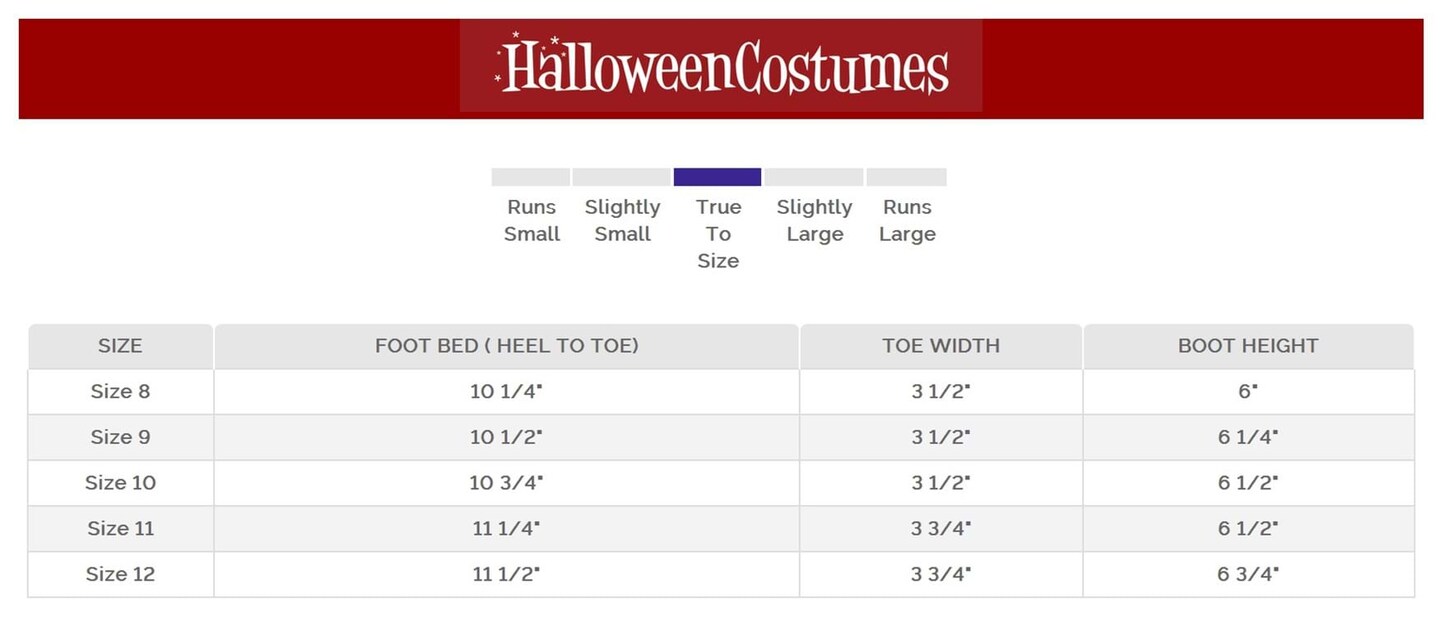Click the HalloweenCostumes logo
1440x625 pixels.
(x=721, y=66)
